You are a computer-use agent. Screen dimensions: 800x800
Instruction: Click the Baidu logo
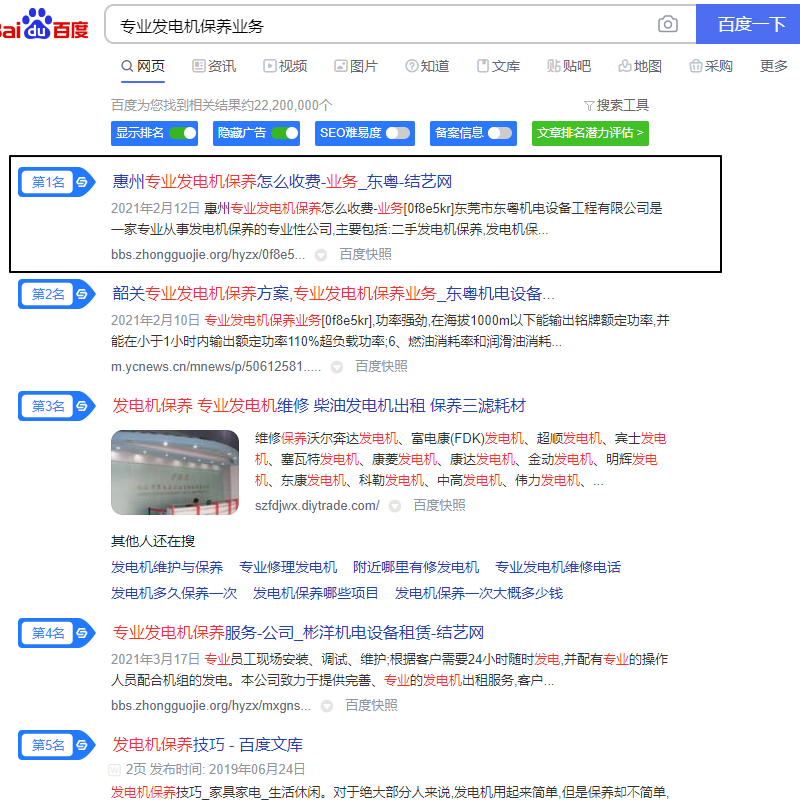[44, 24]
